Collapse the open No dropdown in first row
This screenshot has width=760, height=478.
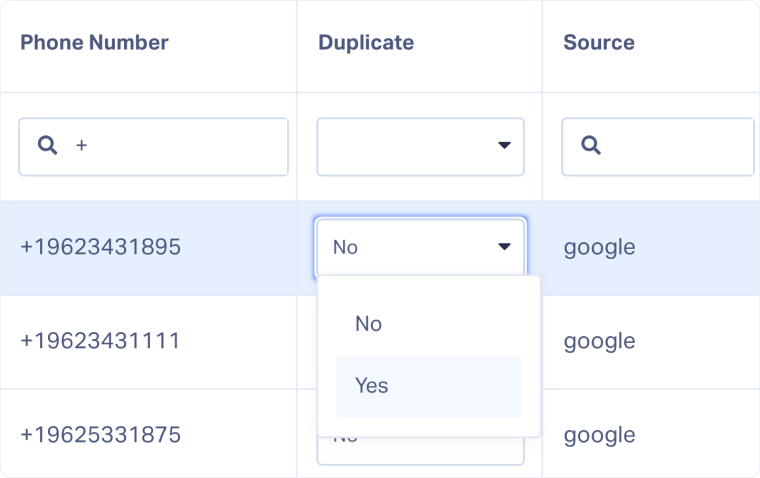pyautogui.click(x=420, y=247)
